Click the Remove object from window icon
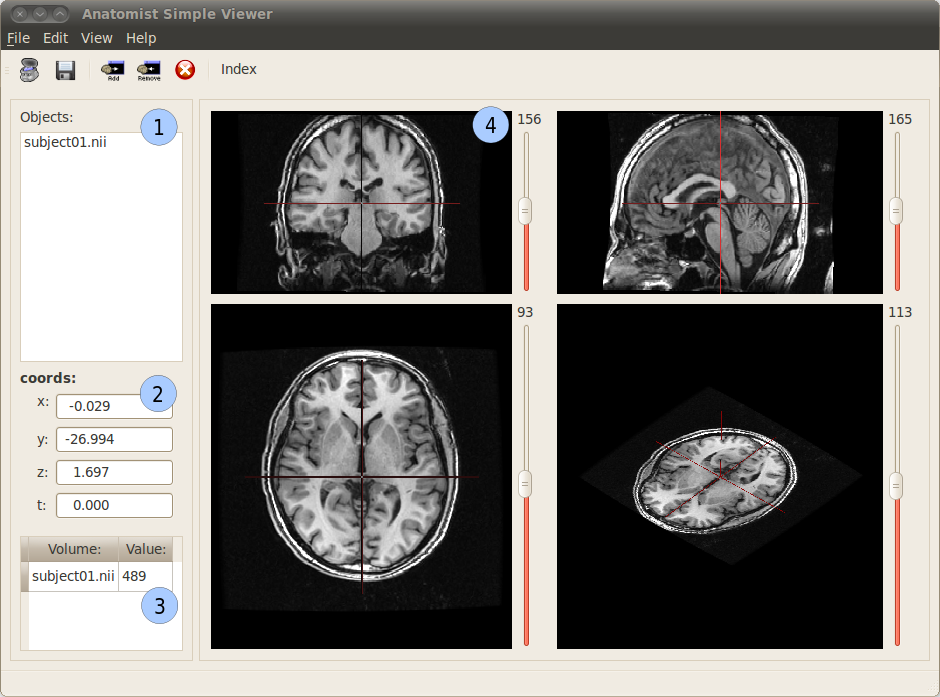The height and width of the screenshot is (697, 940). (149, 70)
